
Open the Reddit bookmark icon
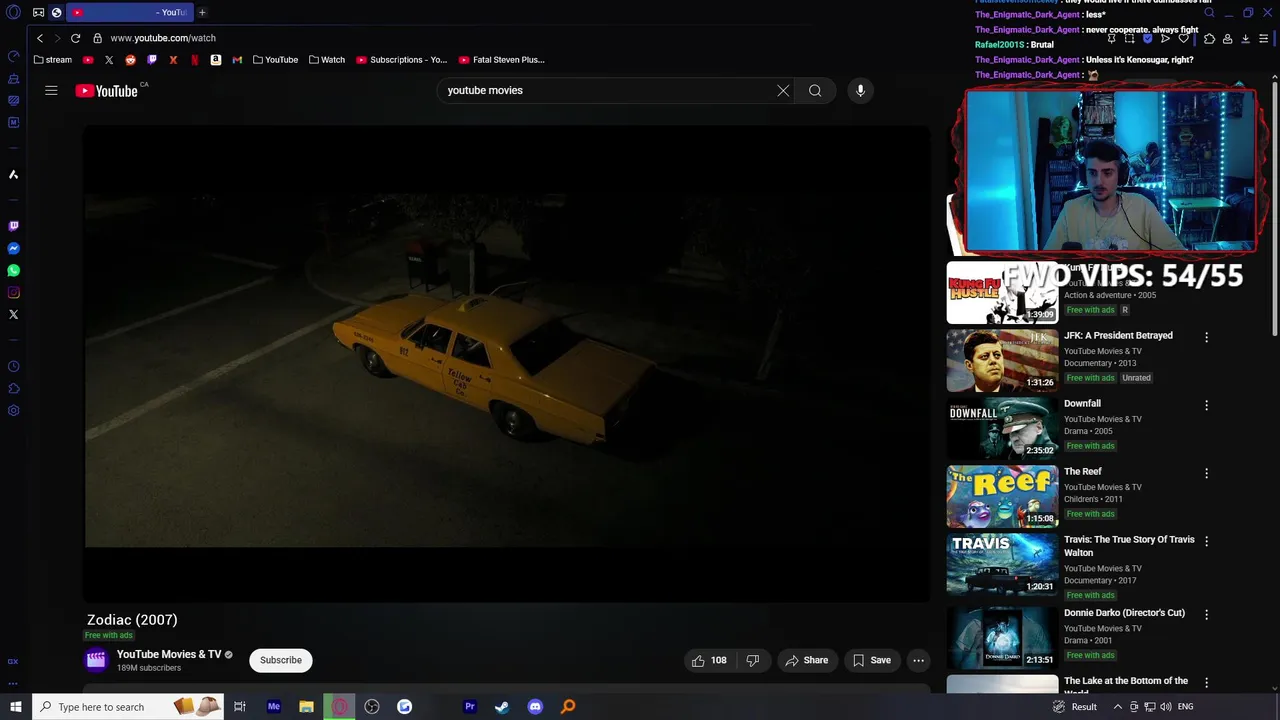[130, 60]
